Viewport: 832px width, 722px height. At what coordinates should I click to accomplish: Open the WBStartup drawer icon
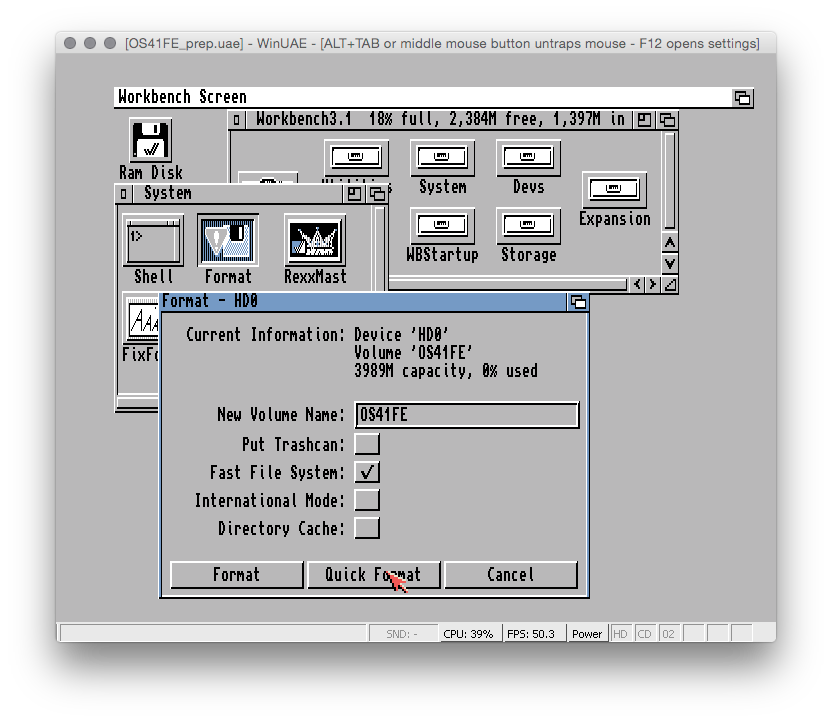pos(442,226)
